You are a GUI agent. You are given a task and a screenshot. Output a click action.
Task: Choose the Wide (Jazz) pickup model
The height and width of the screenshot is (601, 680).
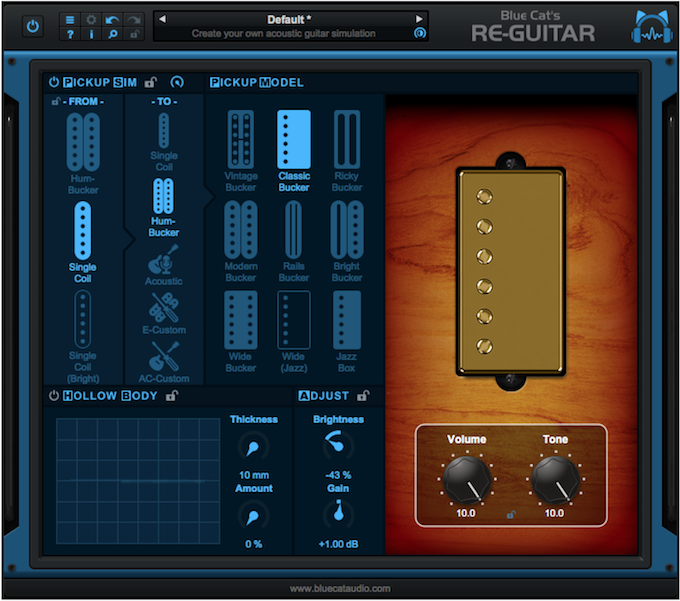click(x=294, y=332)
